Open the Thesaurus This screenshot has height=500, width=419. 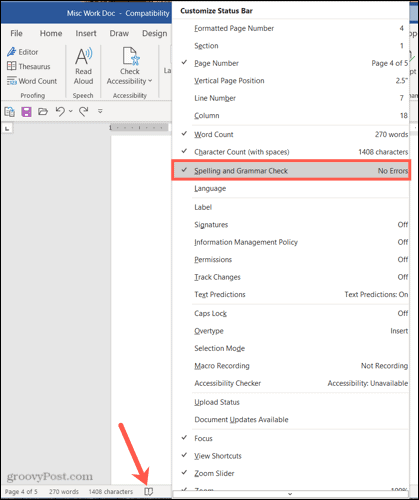click(x=29, y=66)
